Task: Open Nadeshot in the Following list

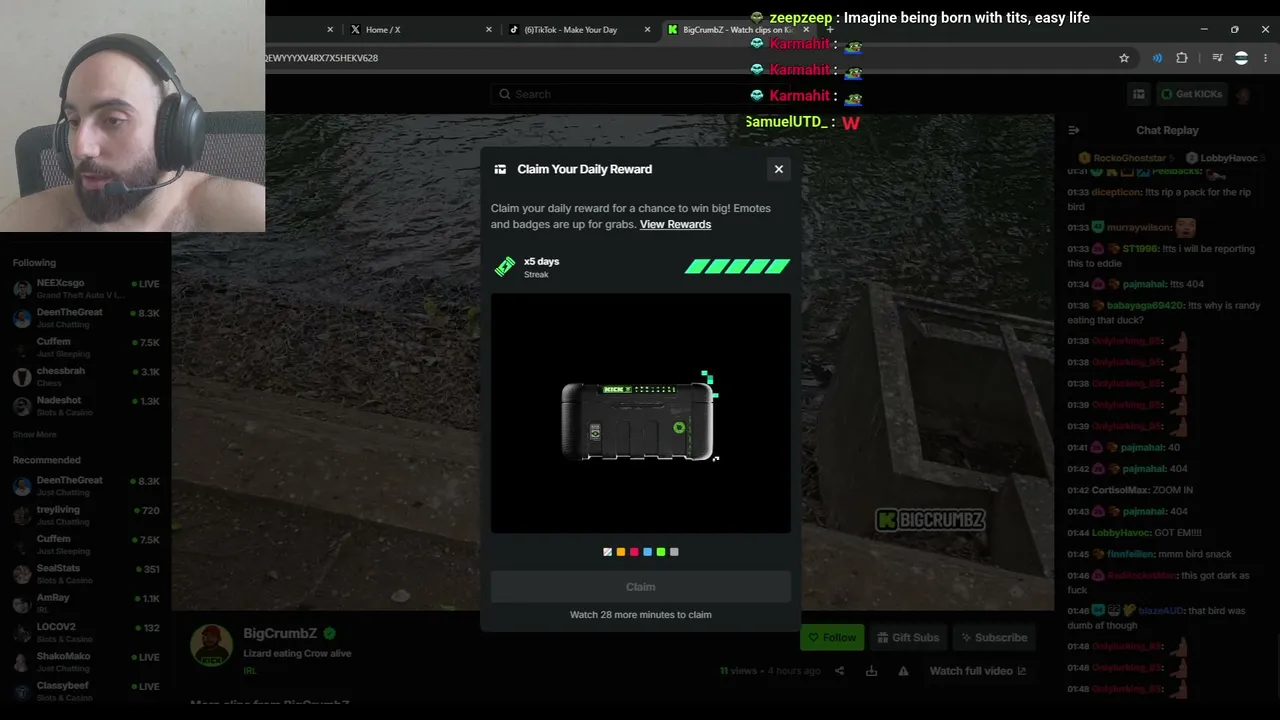Action: click(x=86, y=406)
